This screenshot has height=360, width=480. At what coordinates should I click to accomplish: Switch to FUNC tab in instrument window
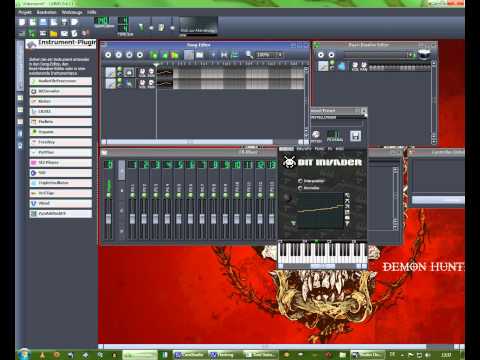319,149
